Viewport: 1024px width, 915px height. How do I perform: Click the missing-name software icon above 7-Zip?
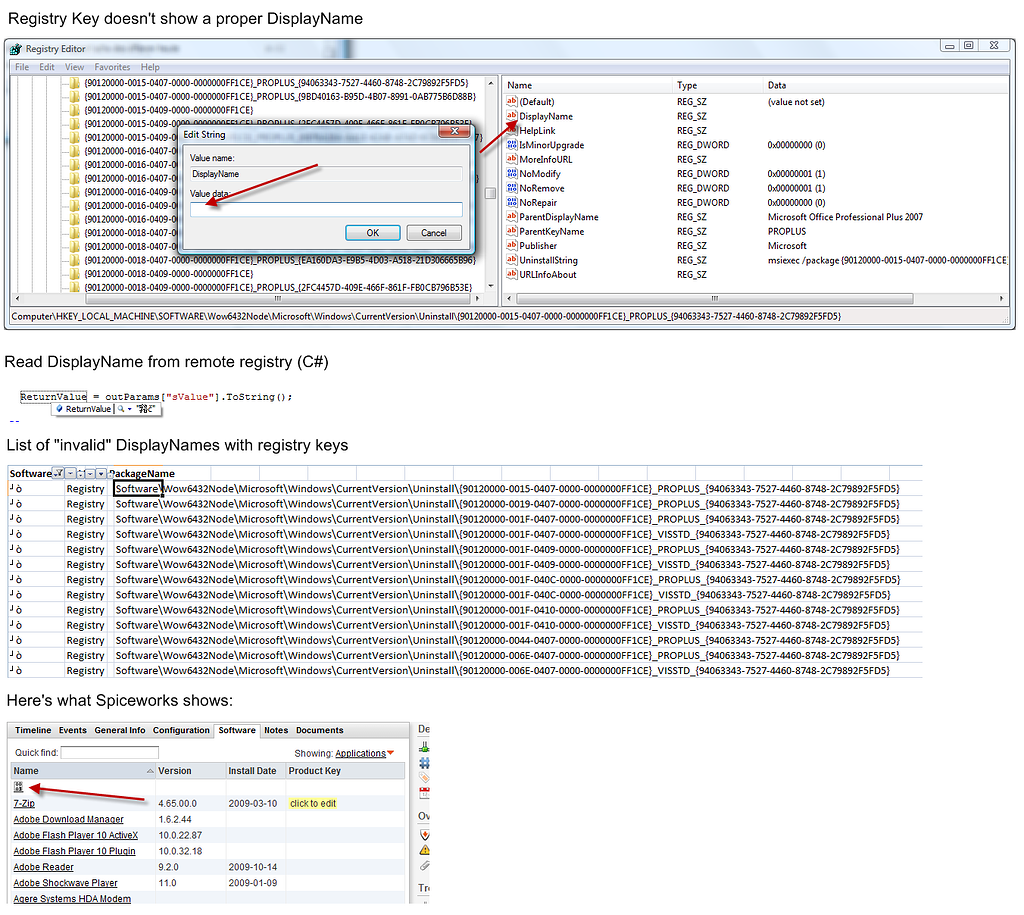point(20,786)
